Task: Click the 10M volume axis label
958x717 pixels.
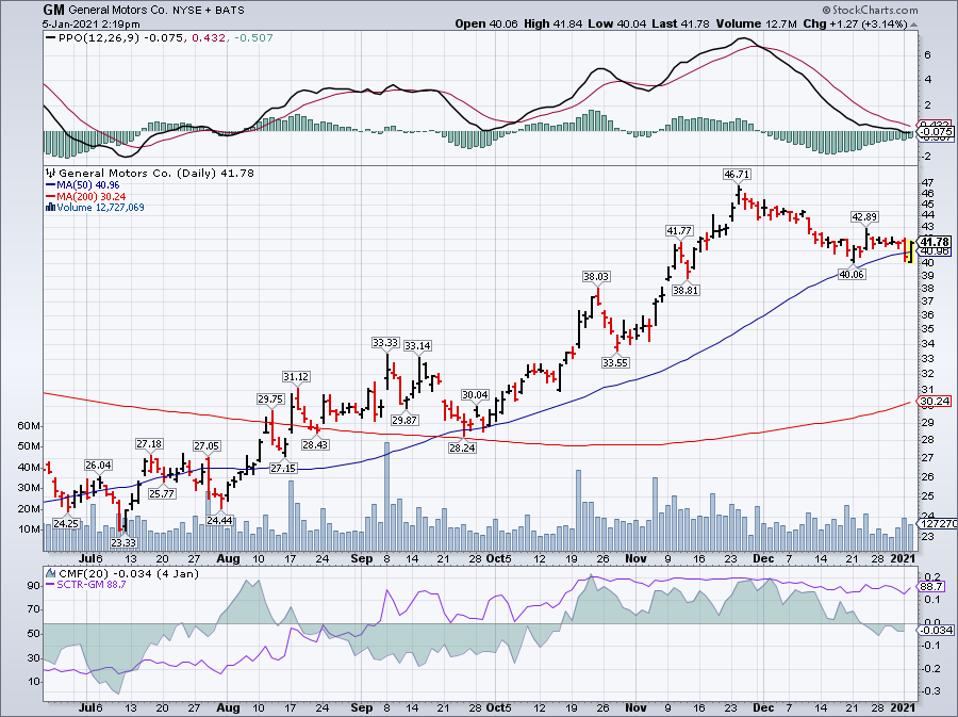Action: pos(29,529)
